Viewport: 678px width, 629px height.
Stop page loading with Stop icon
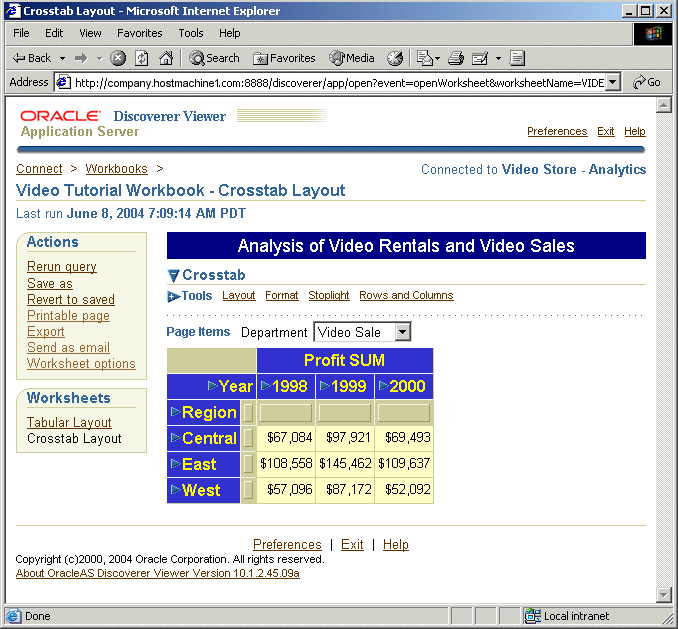pos(118,58)
